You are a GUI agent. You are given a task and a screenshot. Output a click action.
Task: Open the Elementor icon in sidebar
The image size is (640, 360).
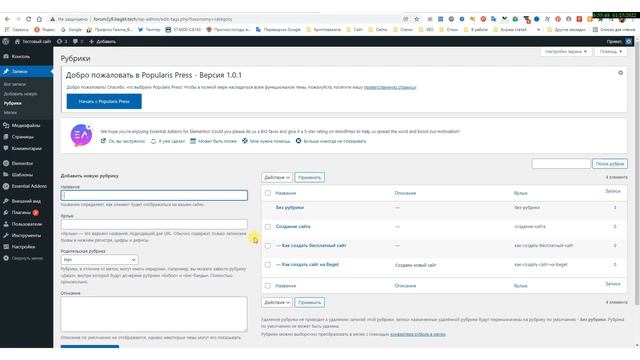[6, 163]
